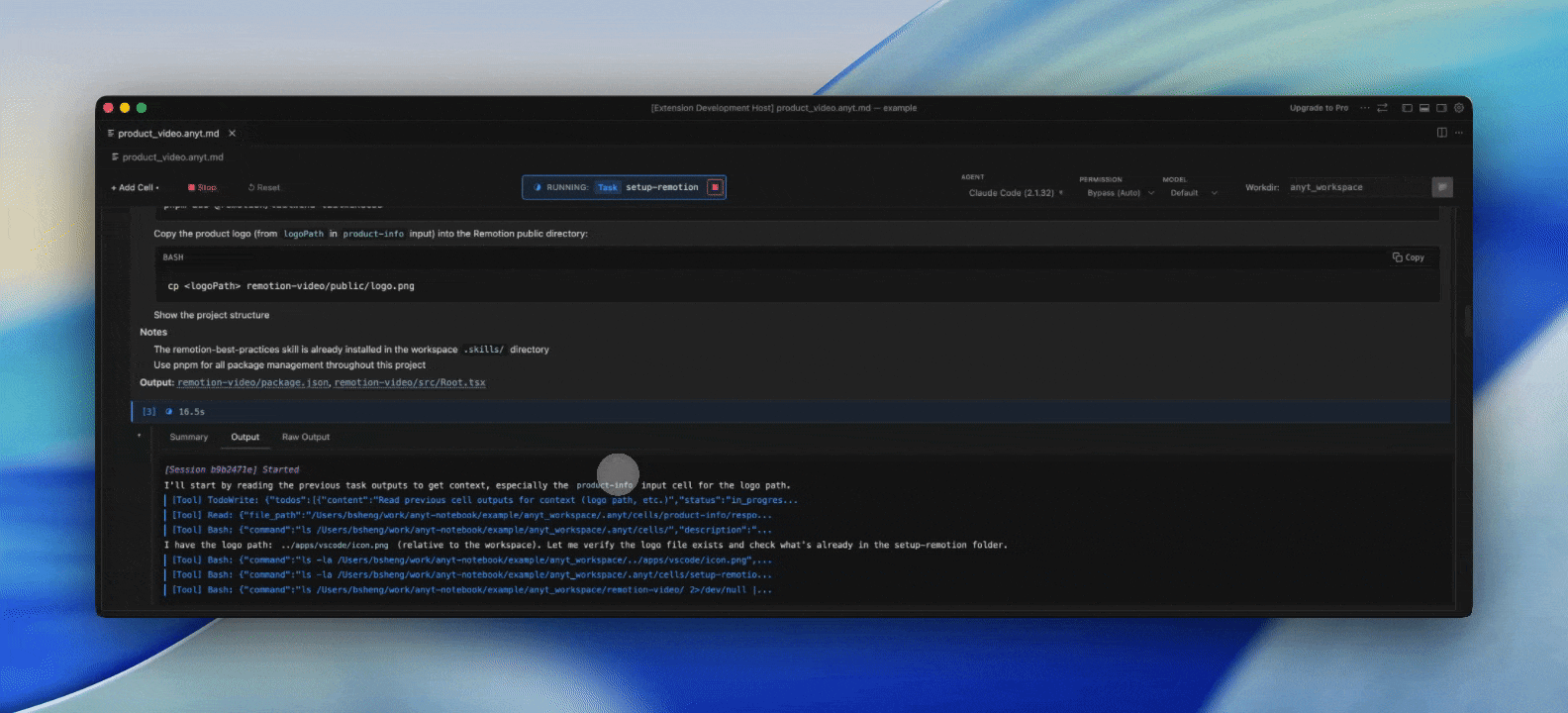Open the Model Default dropdown

(x=1193, y=193)
